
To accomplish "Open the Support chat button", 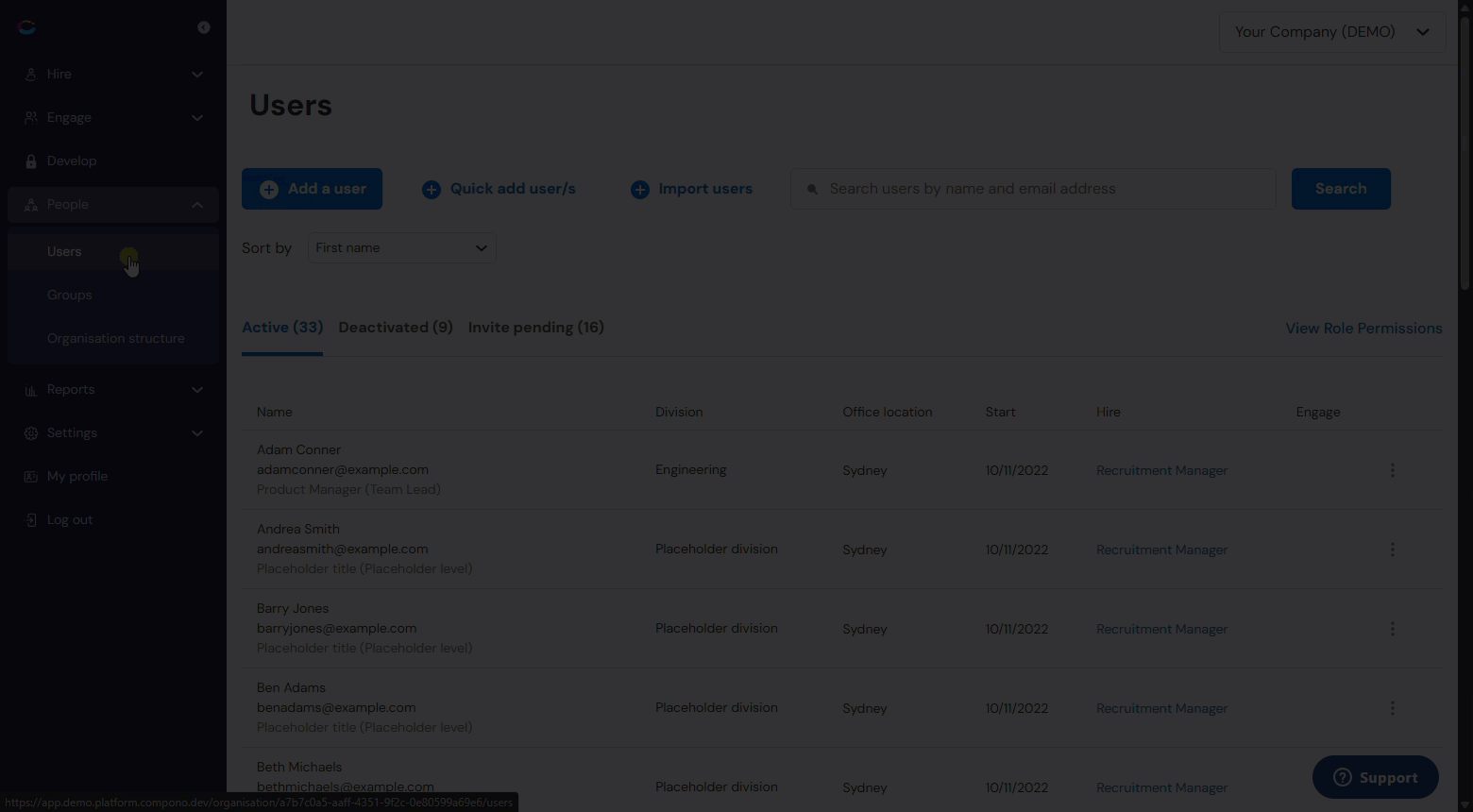I will [1375, 777].
